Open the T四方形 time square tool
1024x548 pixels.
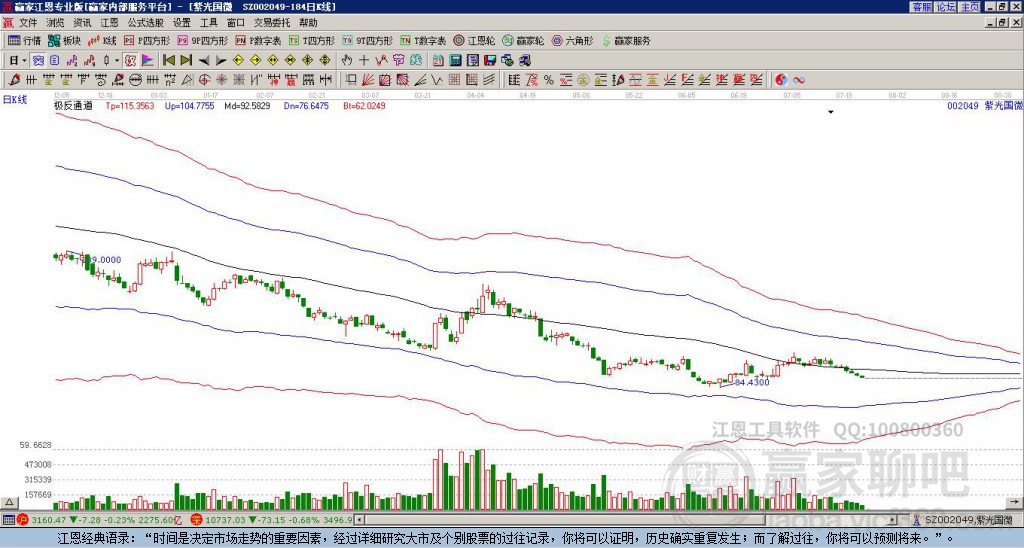coord(312,40)
